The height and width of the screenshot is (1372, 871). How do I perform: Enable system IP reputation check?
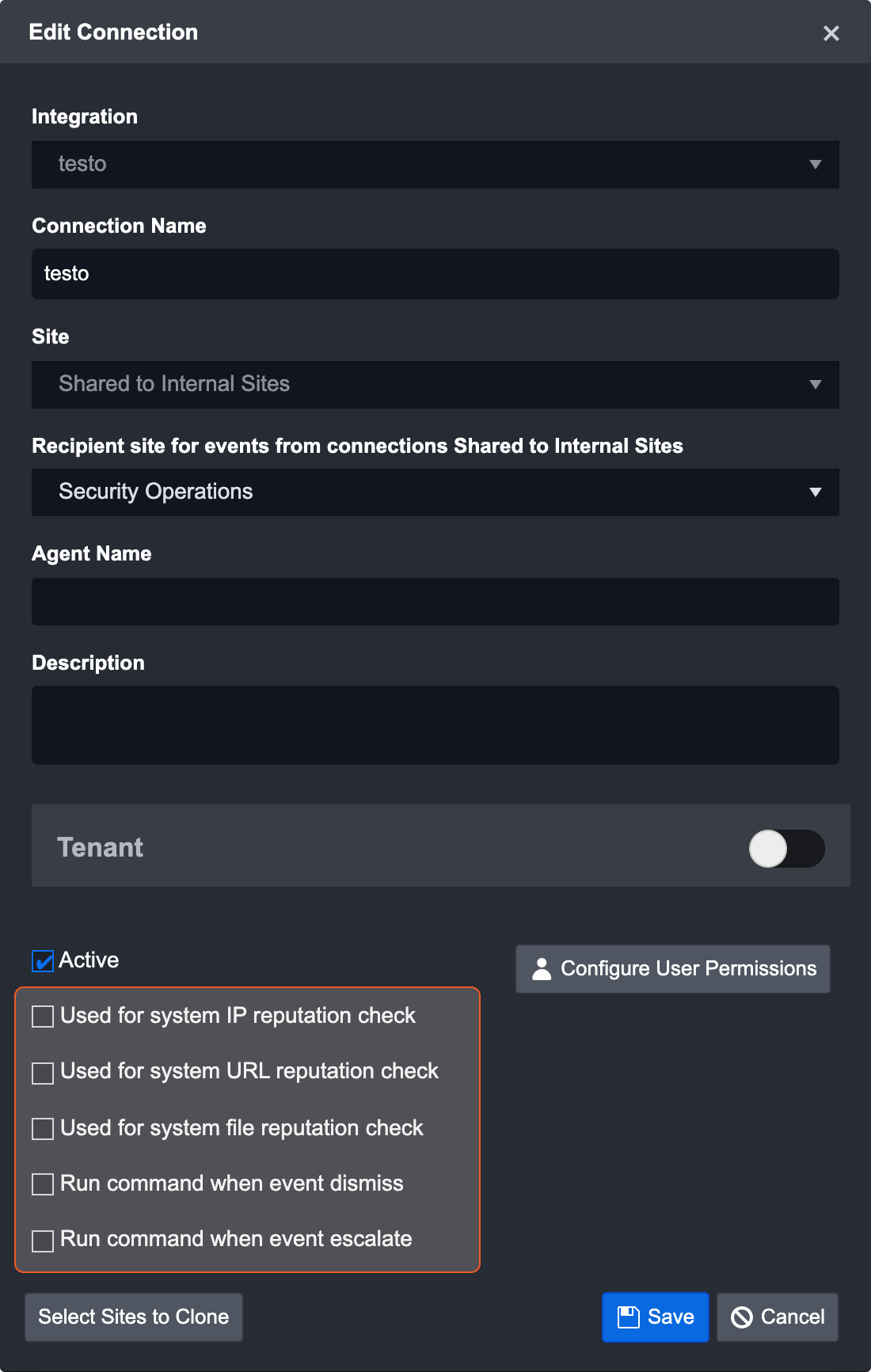tap(43, 1017)
